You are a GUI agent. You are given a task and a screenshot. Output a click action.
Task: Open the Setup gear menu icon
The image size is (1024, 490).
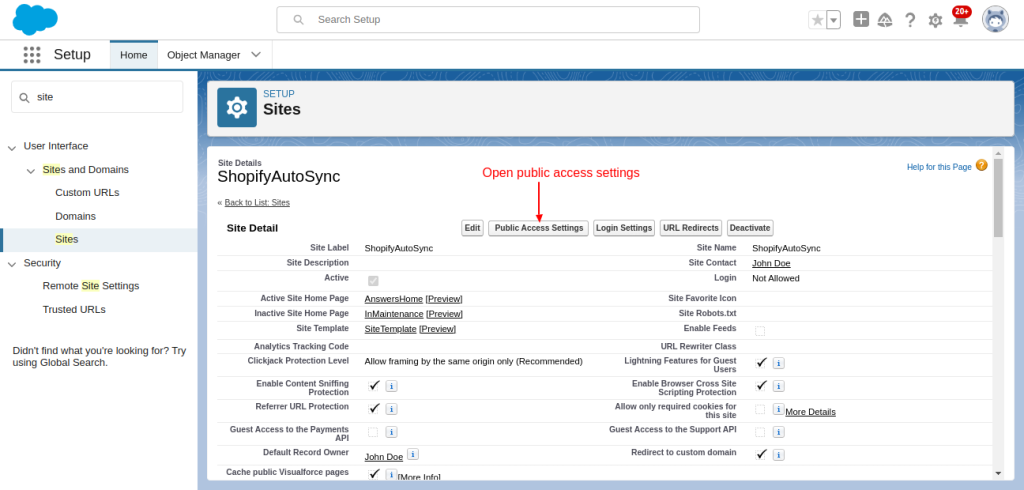935,20
